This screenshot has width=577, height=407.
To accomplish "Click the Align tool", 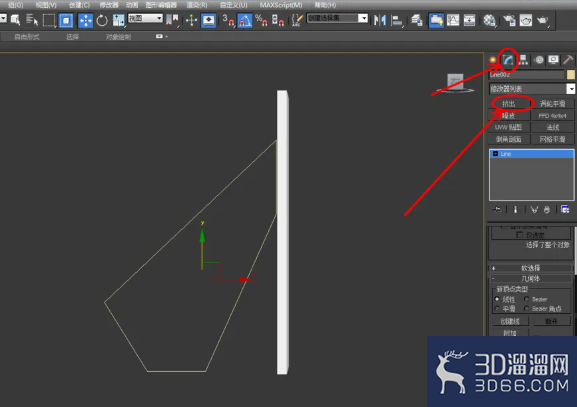I will 397,20.
